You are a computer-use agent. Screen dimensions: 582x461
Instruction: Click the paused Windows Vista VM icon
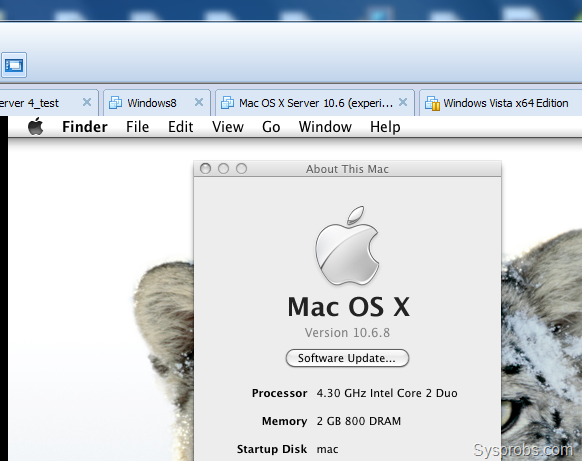point(432,103)
